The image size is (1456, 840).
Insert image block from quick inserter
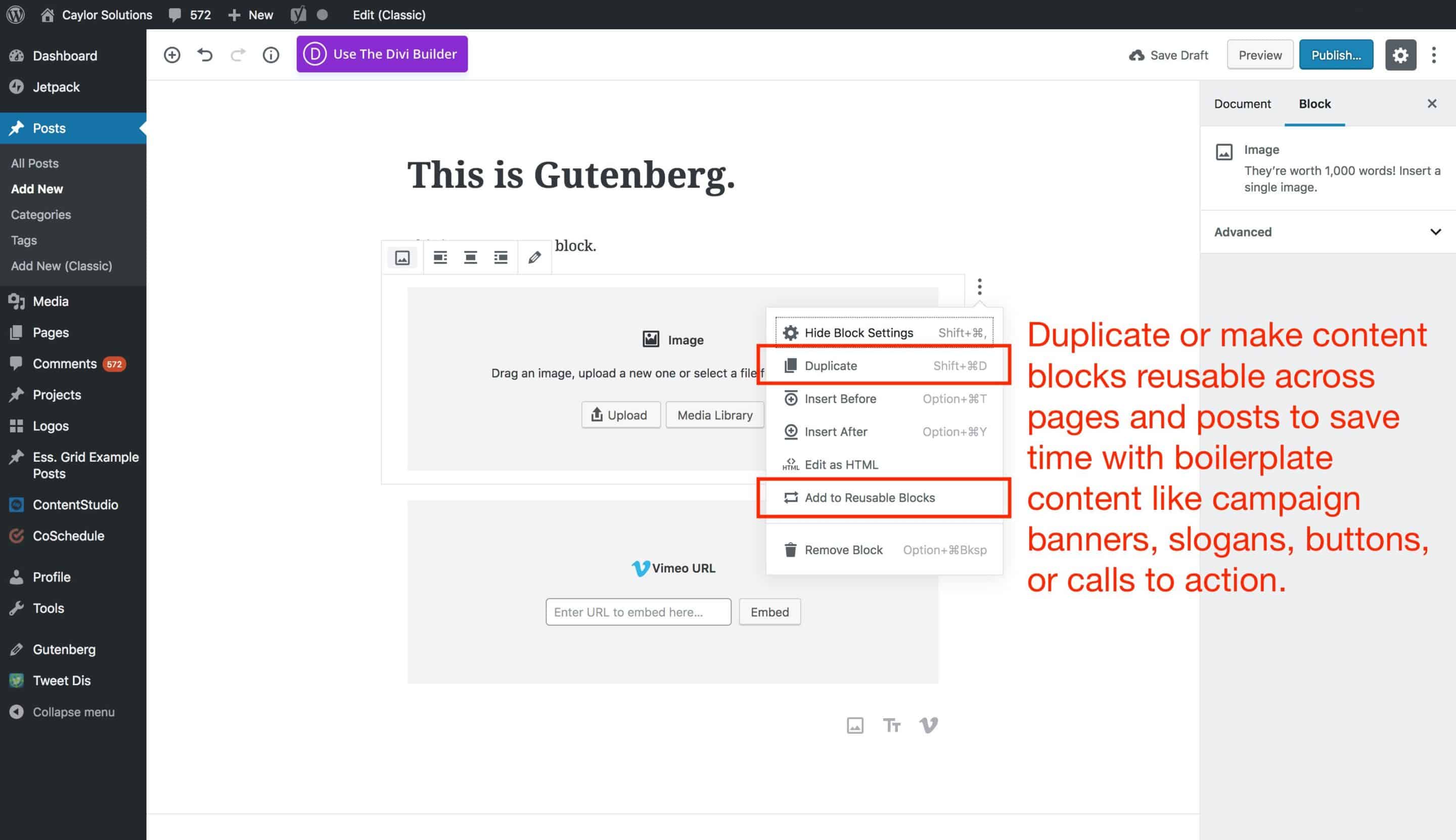tap(855, 725)
